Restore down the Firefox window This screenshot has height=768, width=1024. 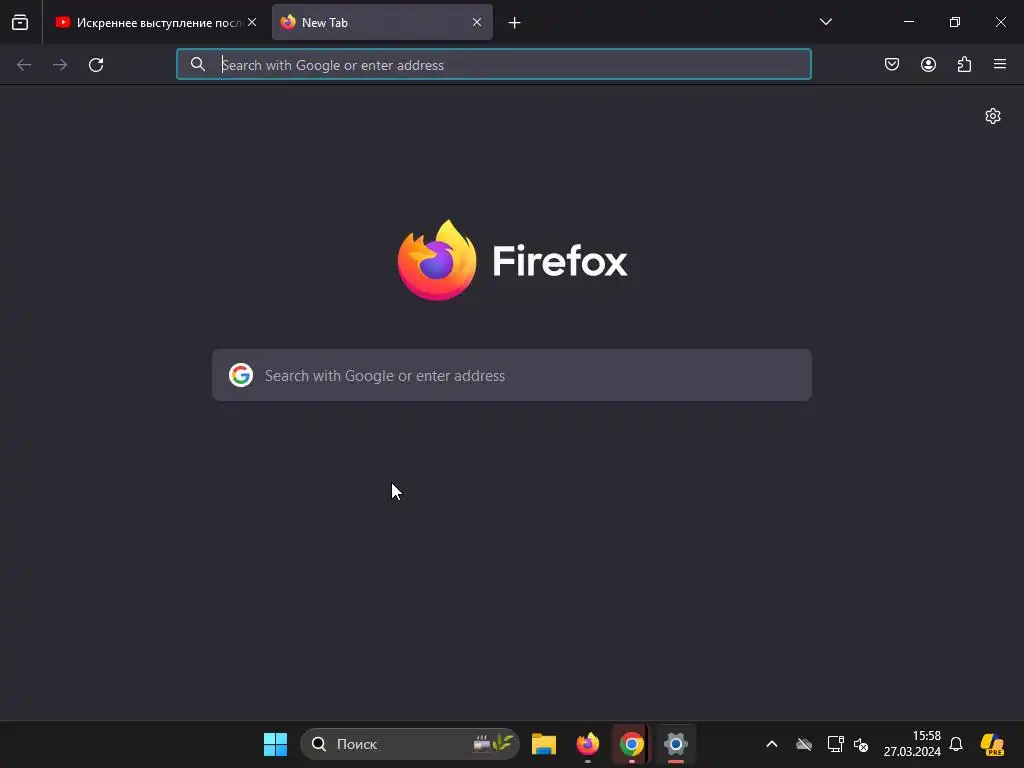[x=955, y=22]
